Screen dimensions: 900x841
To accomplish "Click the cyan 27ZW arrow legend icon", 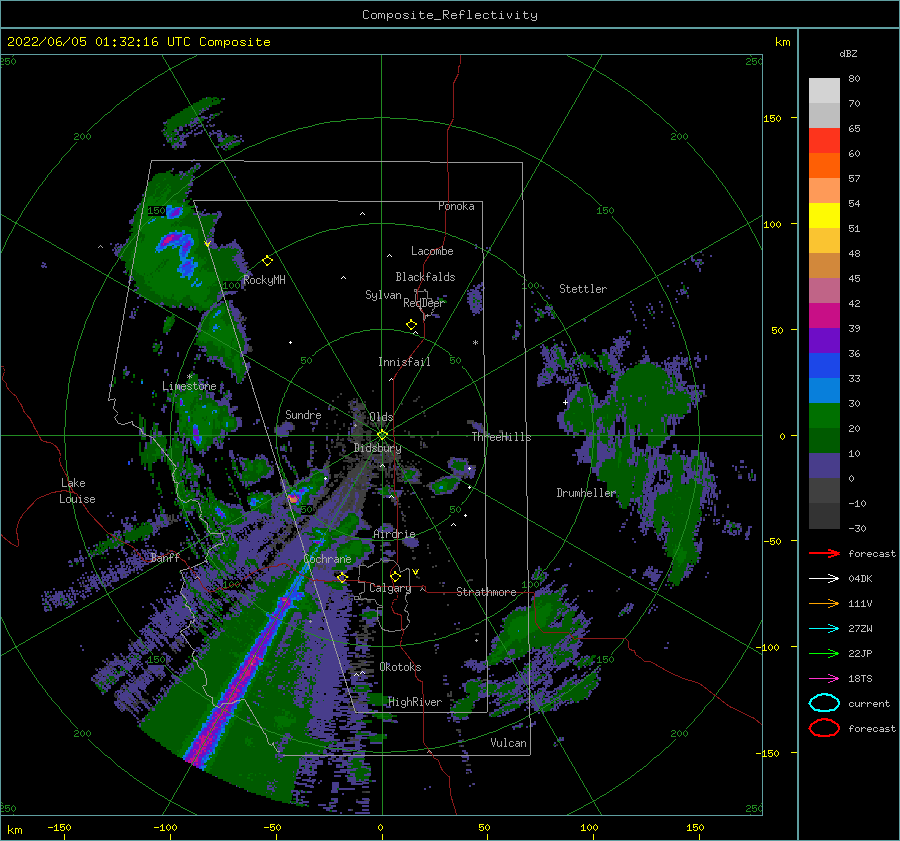I will coord(825,629).
